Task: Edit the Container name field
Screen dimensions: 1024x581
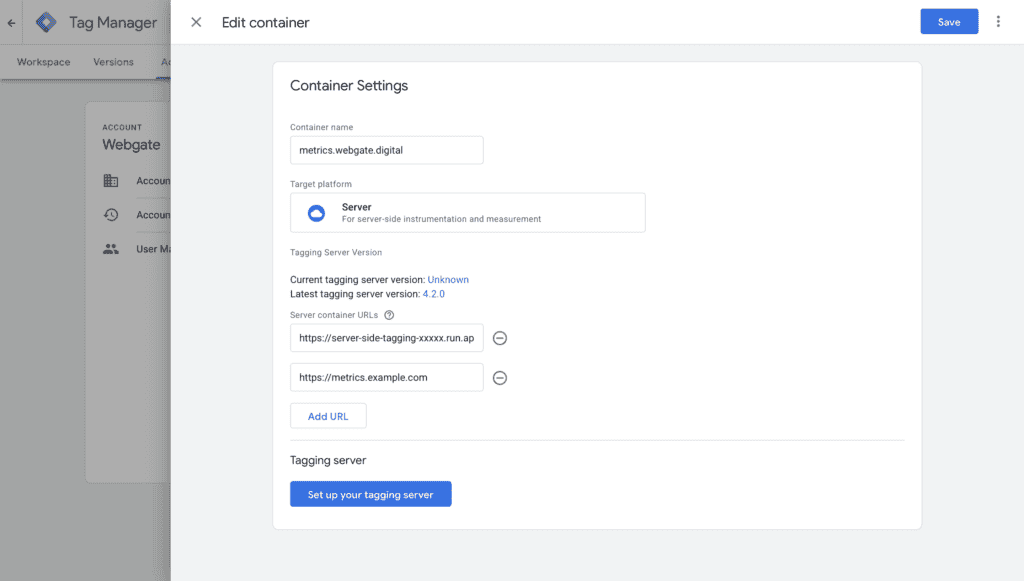Action: 386,150
